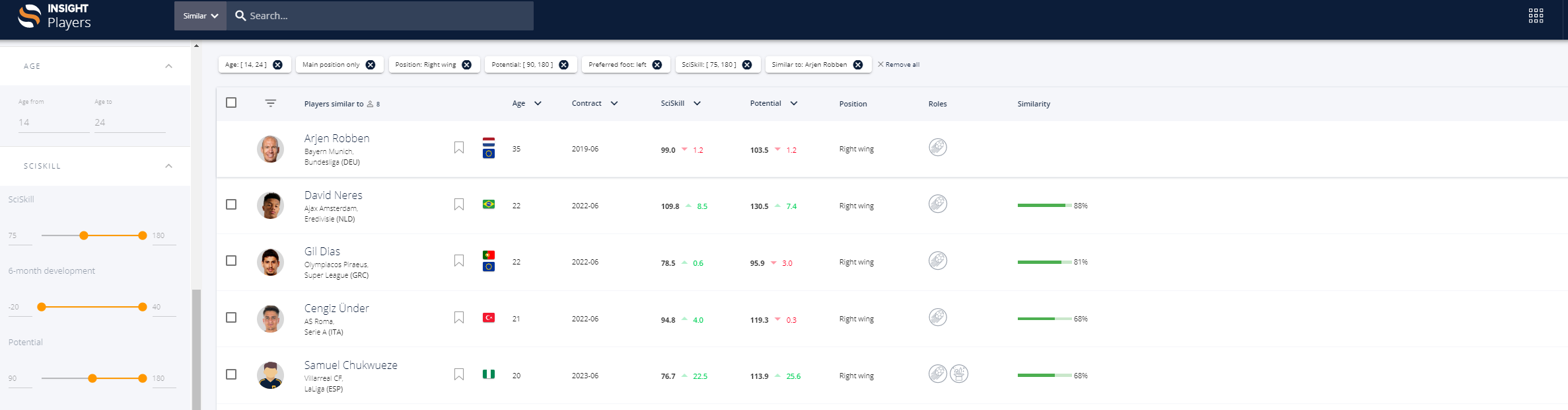Collapse the AGE filter section
Viewport: 1568px width, 410px height.
[168, 66]
